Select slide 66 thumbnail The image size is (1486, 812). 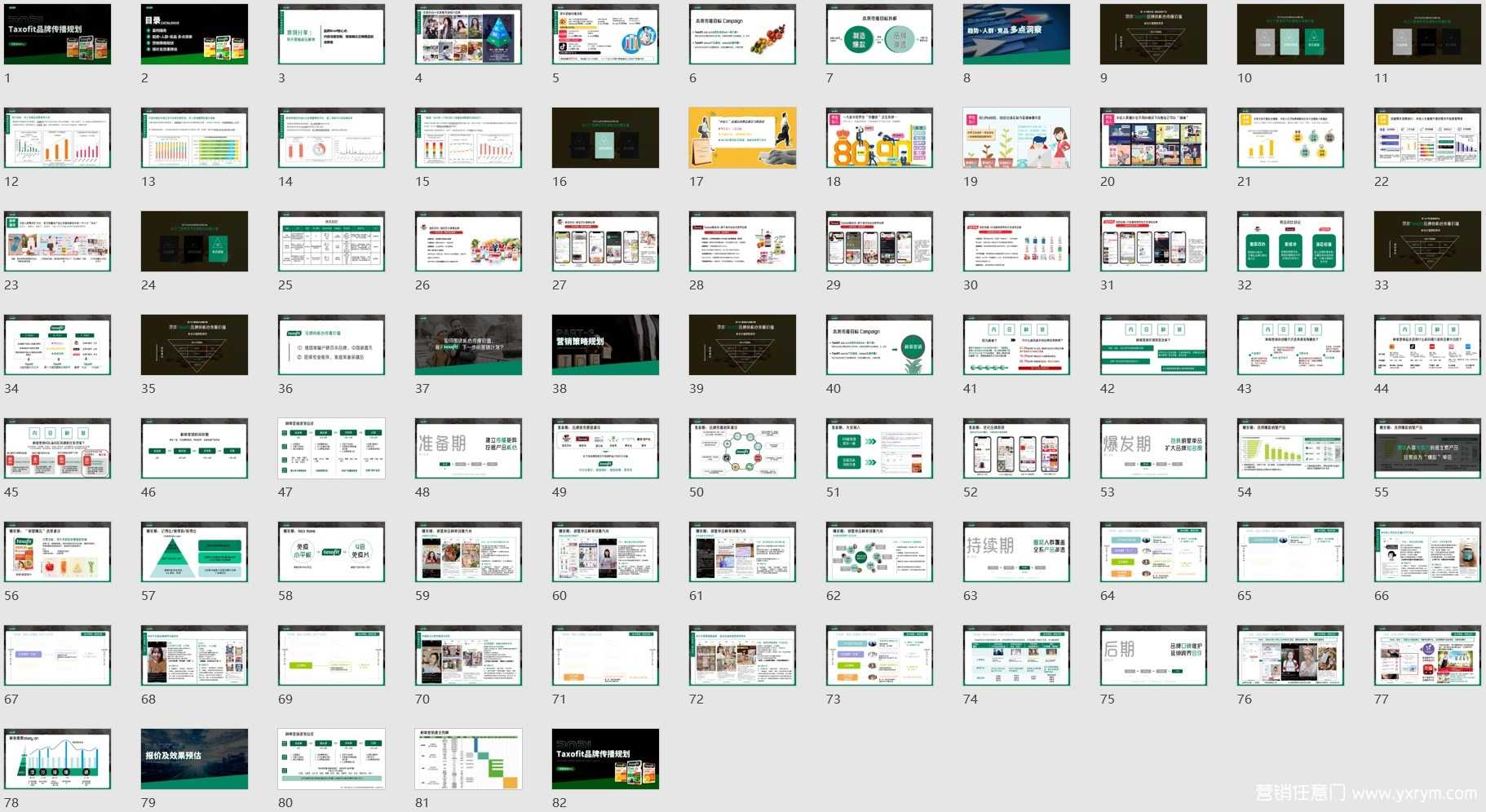[1427, 552]
